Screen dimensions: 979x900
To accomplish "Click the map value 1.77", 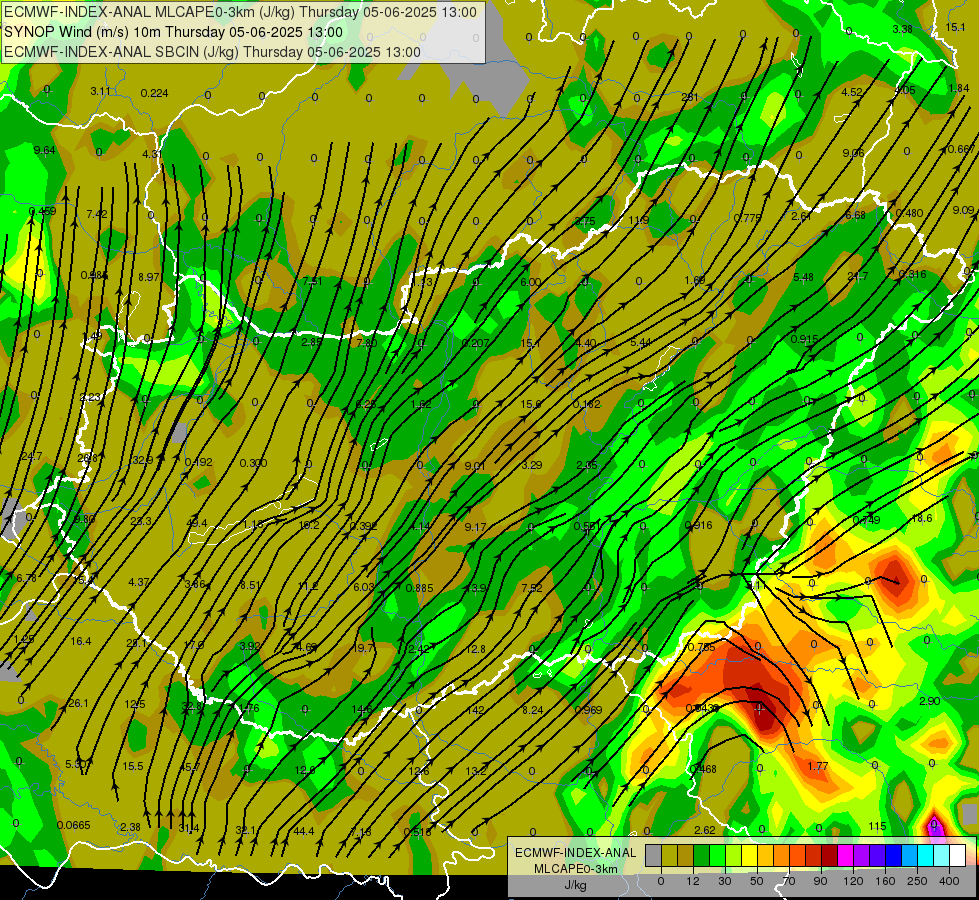I will (817, 766).
